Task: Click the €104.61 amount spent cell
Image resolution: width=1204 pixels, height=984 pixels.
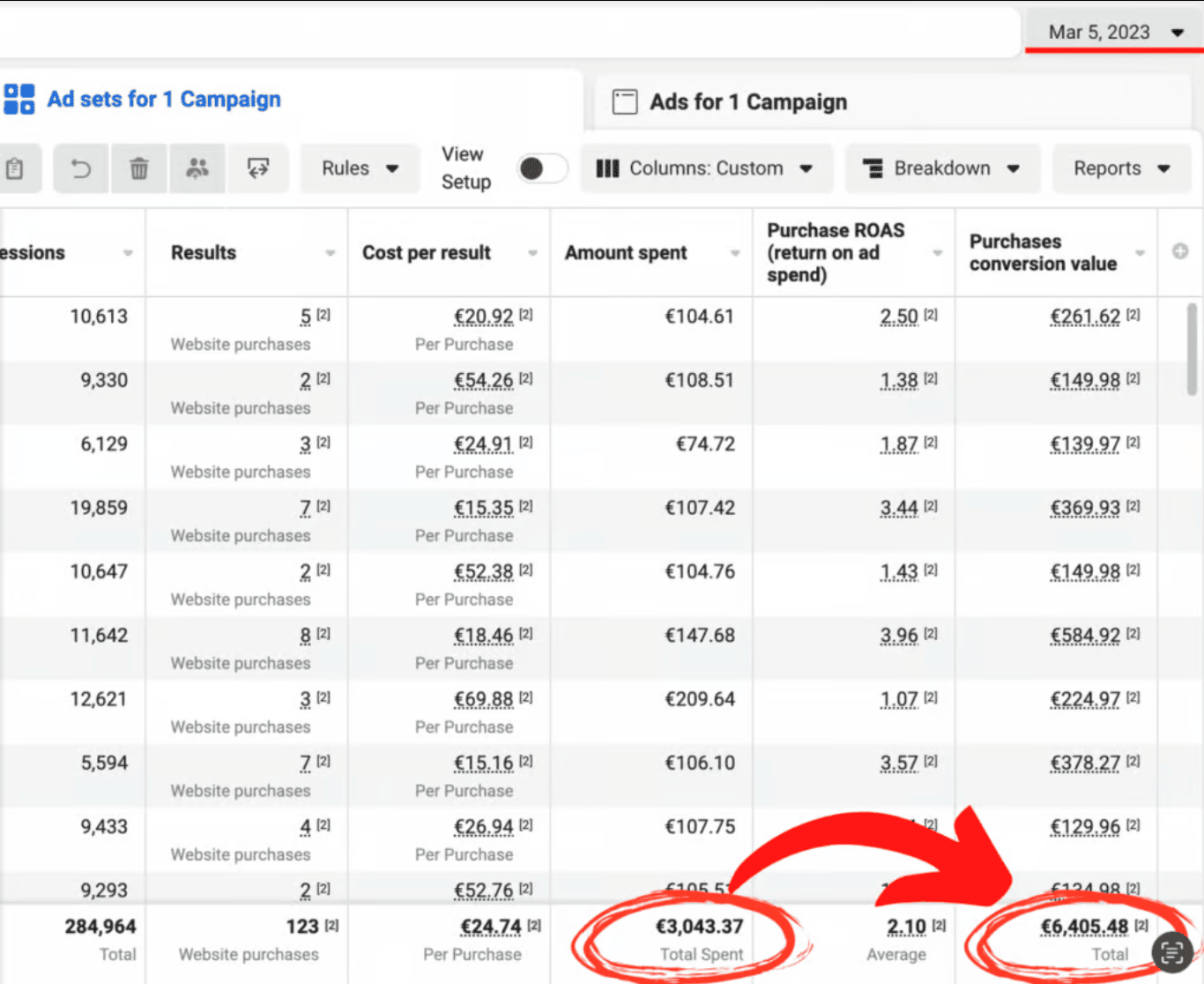Action: pyautogui.click(x=700, y=317)
